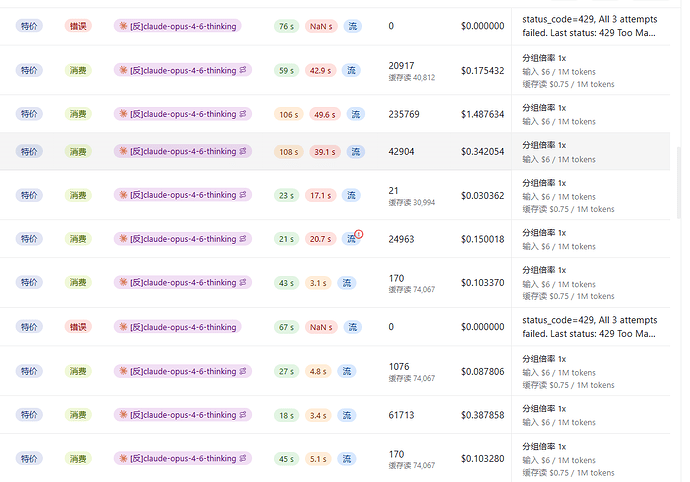Click the Claude logo in the 67 s error row
The width and height of the screenshot is (690, 482).
click(x=123, y=327)
